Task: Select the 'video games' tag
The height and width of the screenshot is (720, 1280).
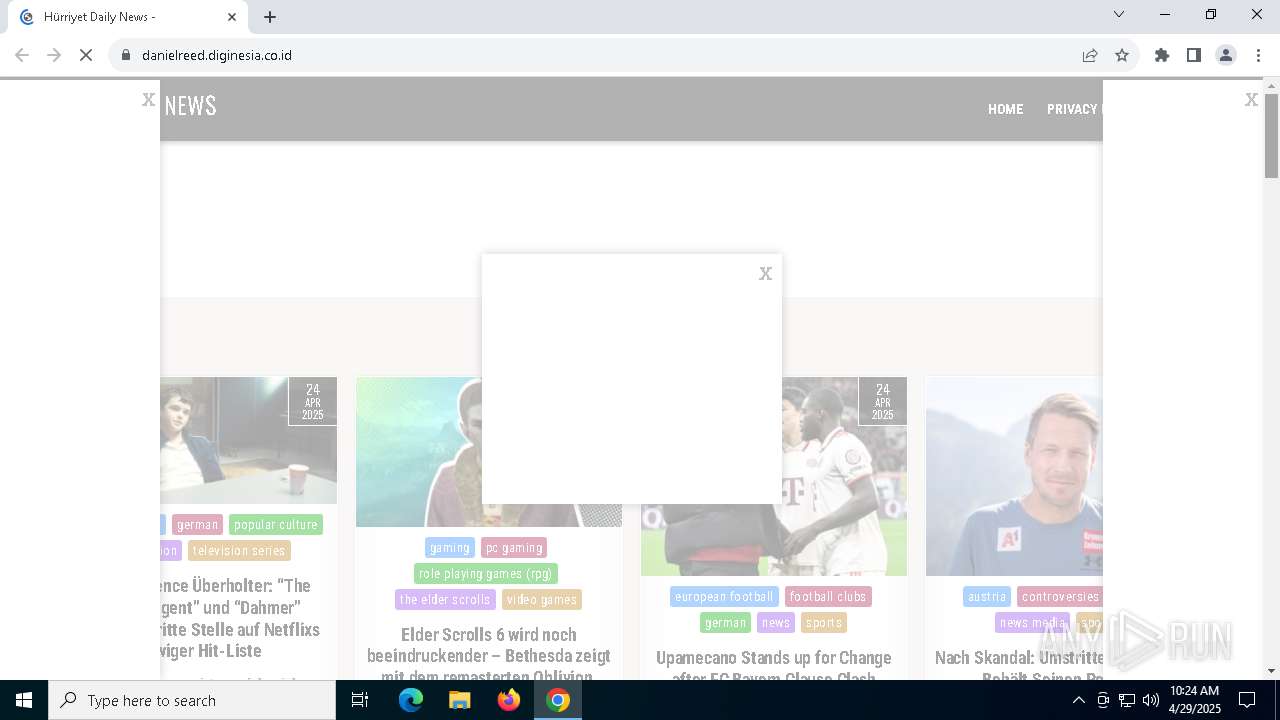Action: 542,600
